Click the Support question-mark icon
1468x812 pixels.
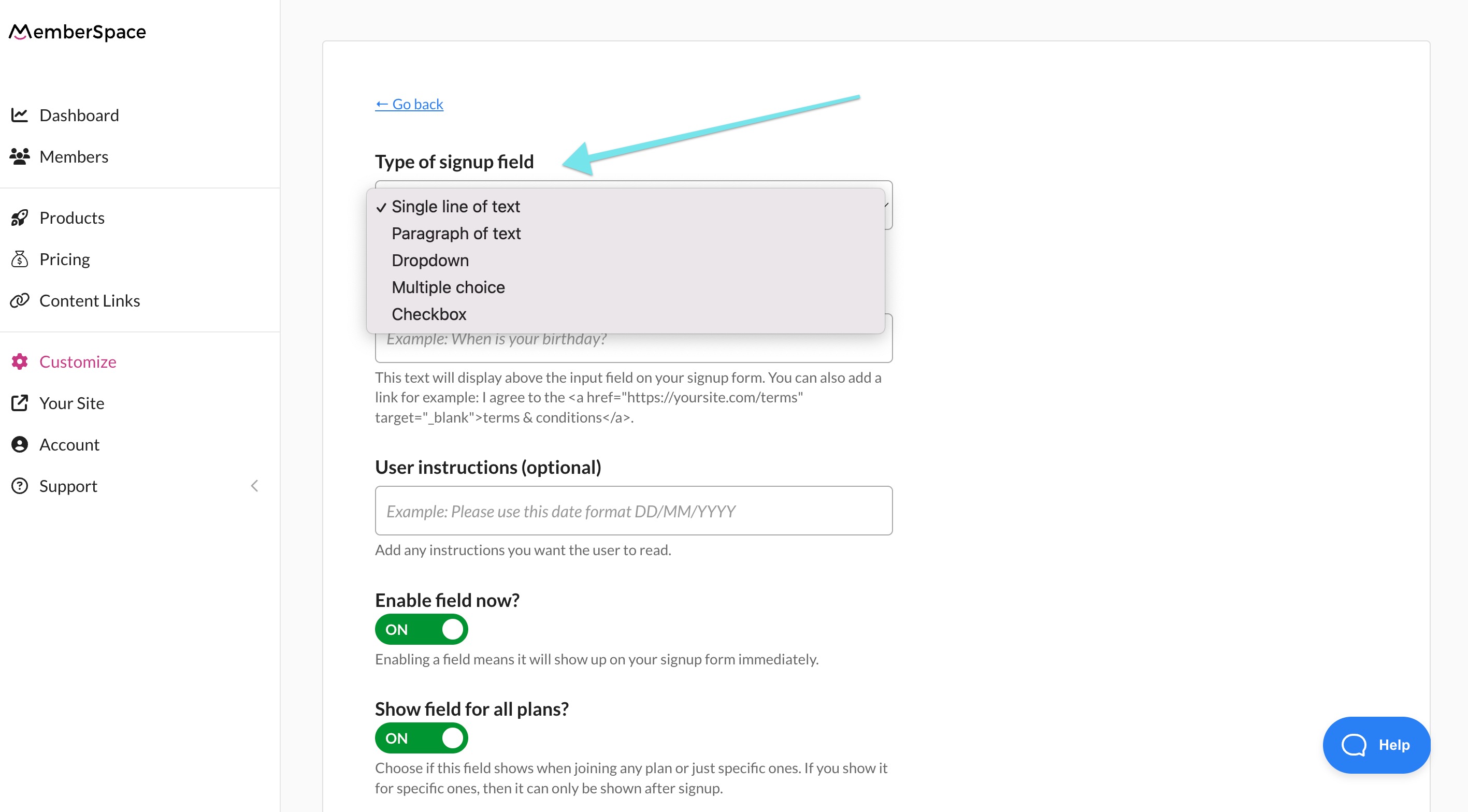19,485
